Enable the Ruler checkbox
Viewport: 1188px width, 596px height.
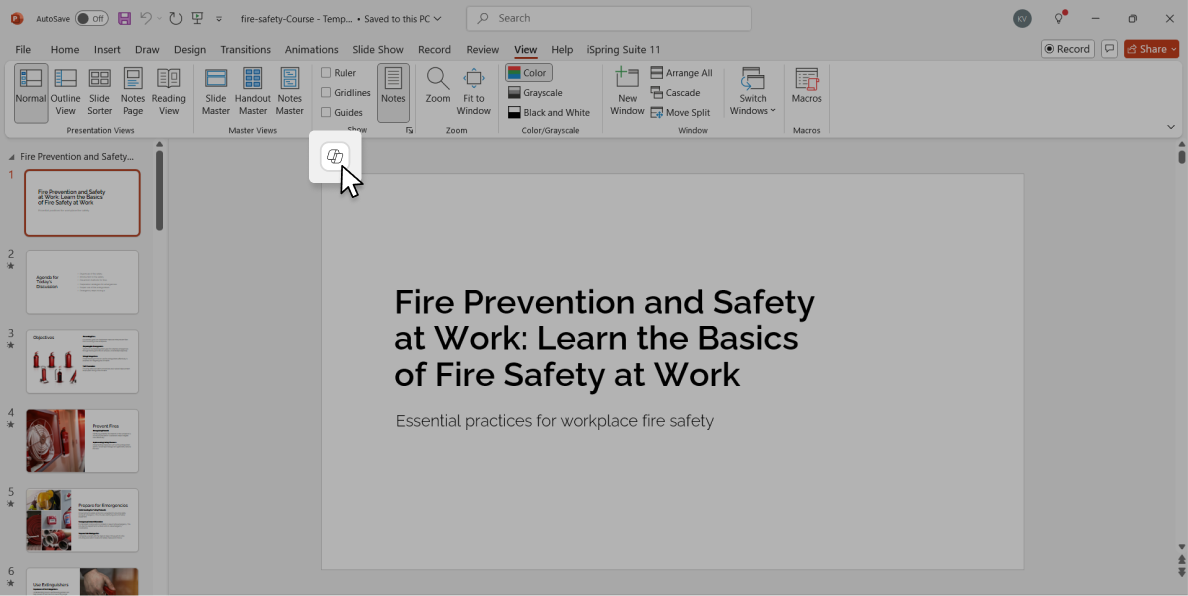(x=326, y=73)
